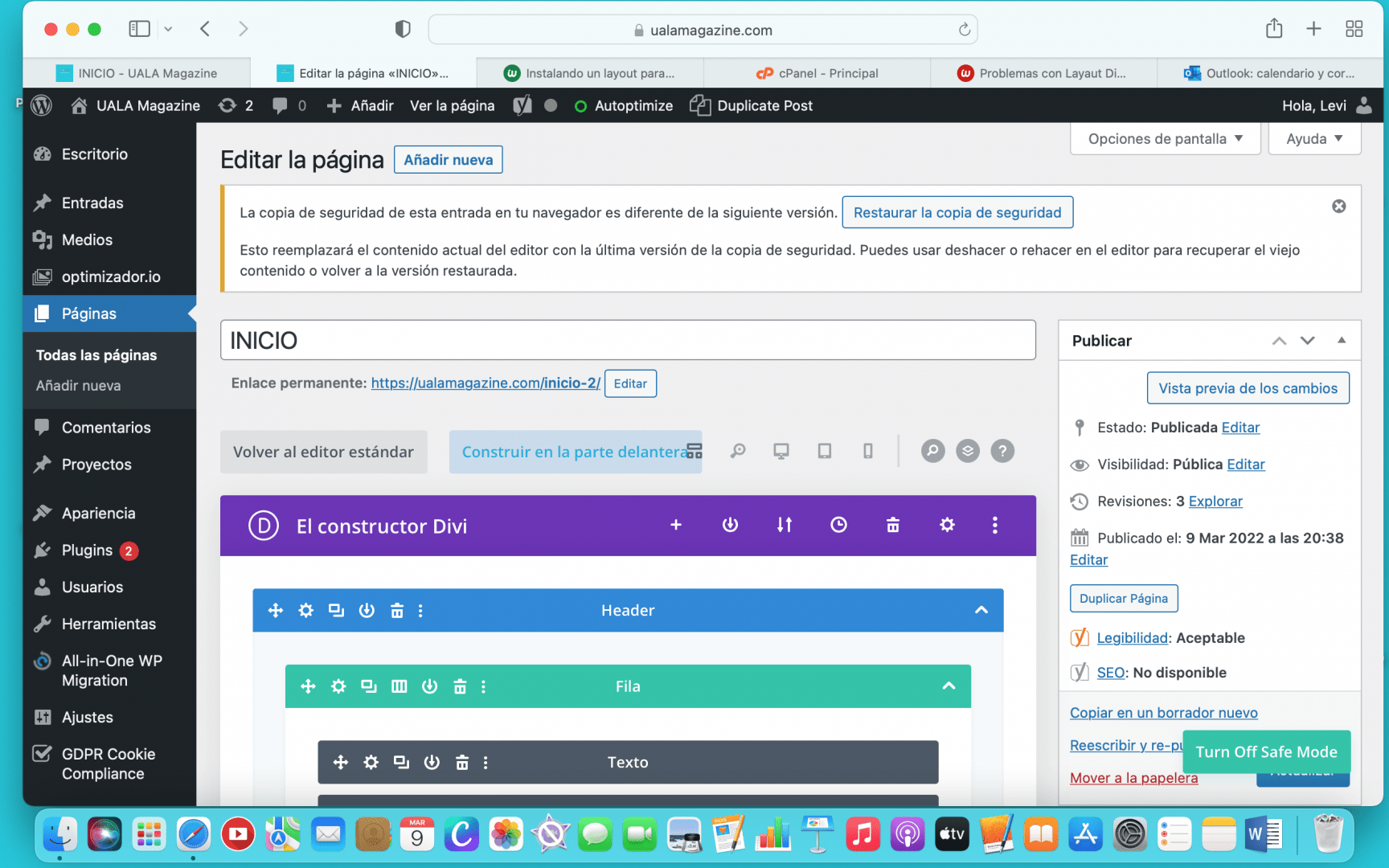1389x868 pixels.
Task: Click Divi builder trash clear layout icon
Action: point(892,525)
